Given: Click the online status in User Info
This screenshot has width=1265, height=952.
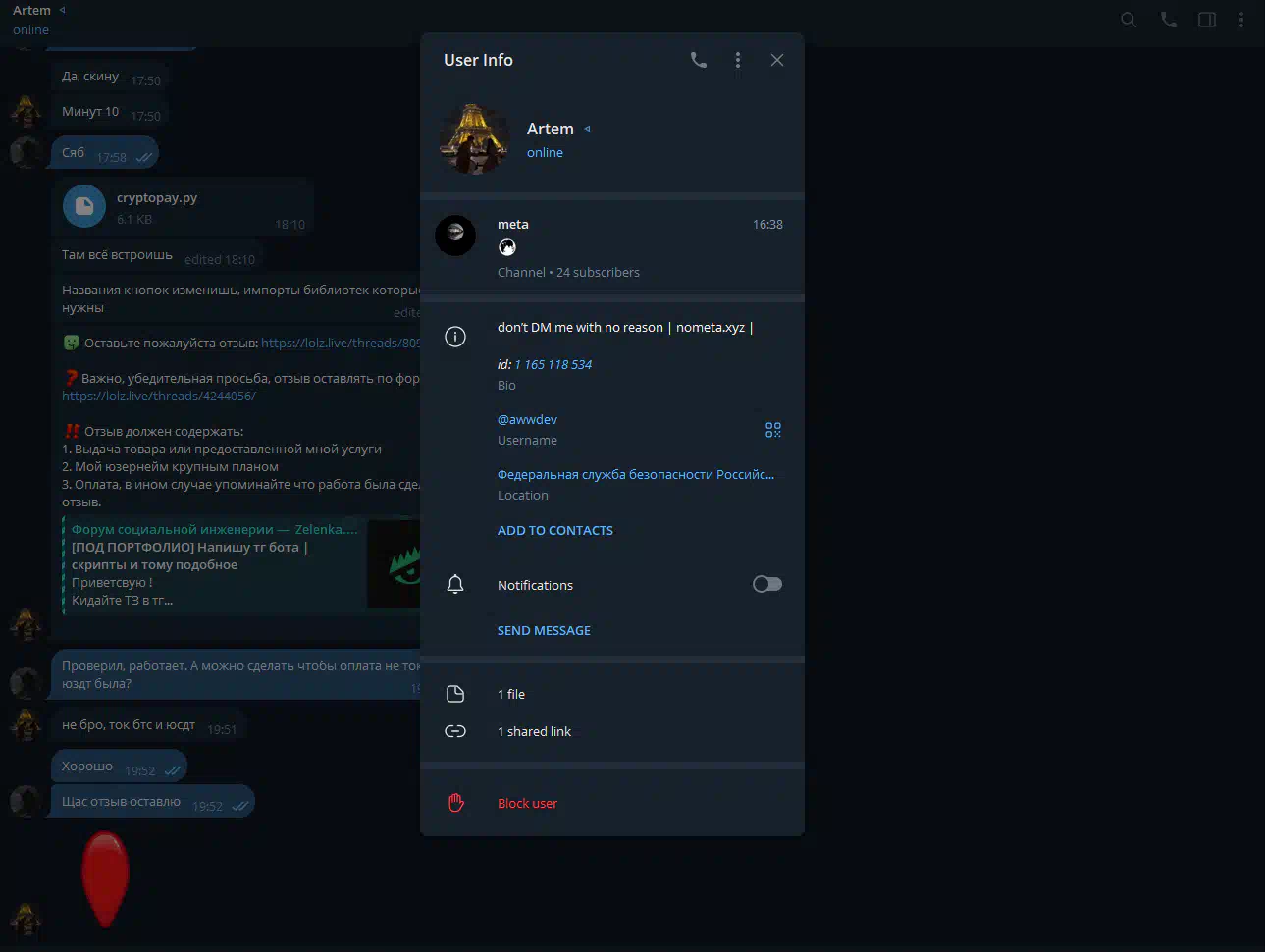Looking at the screenshot, I should coord(545,152).
